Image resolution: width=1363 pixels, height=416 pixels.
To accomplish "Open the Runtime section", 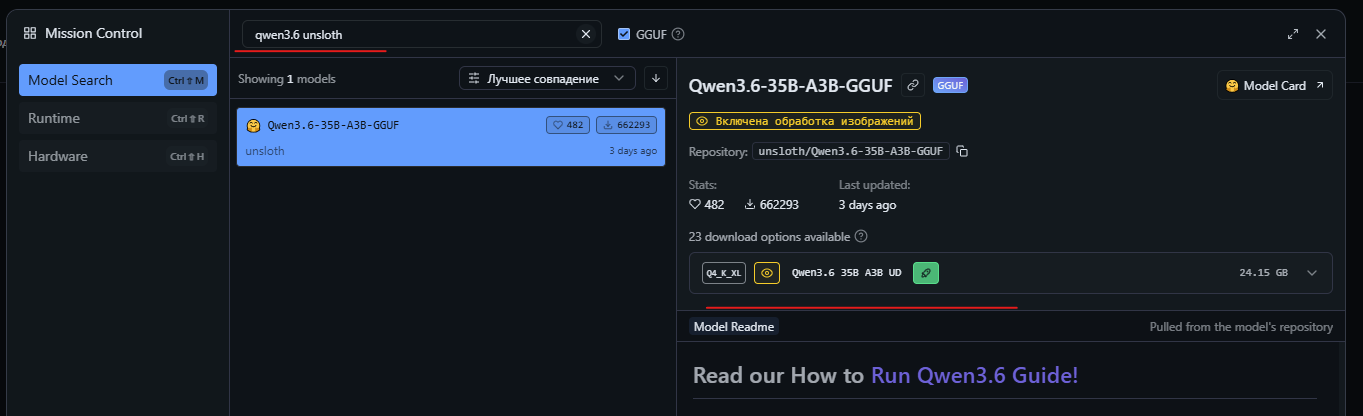I will [x=118, y=118].
